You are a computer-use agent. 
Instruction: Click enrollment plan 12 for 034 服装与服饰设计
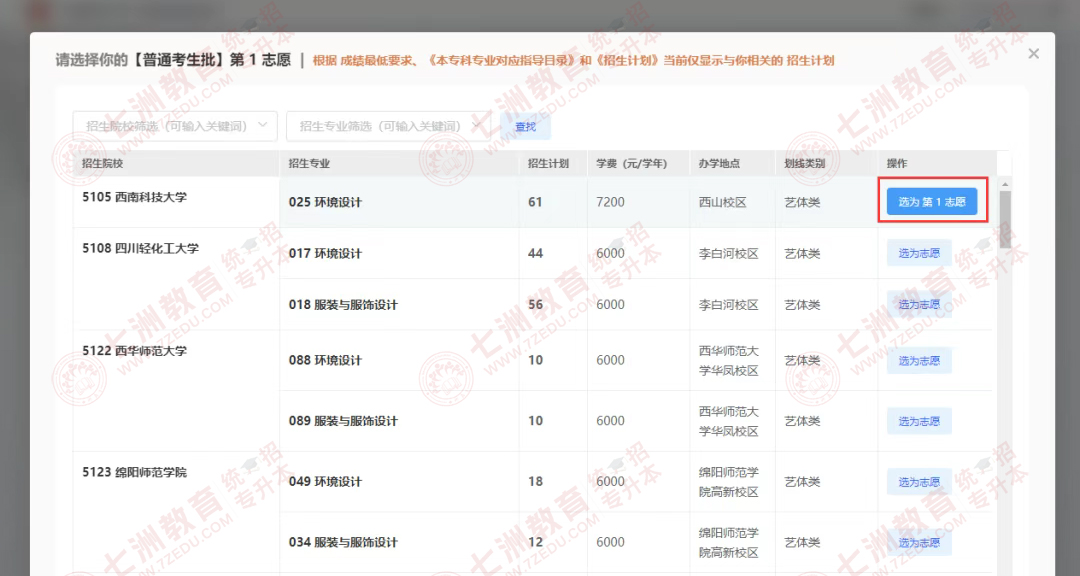pyautogui.click(x=535, y=542)
